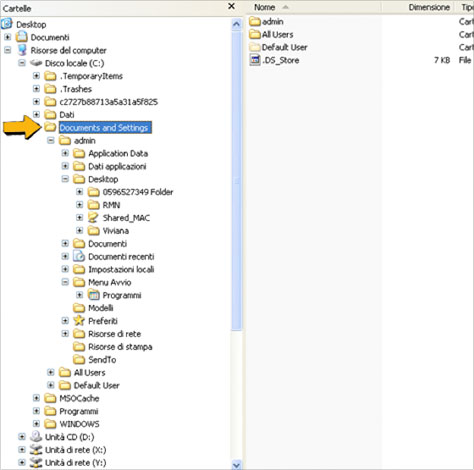474x470 pixels.
Task: Click the RMN folder icon in tree
Action: (94, 205)
